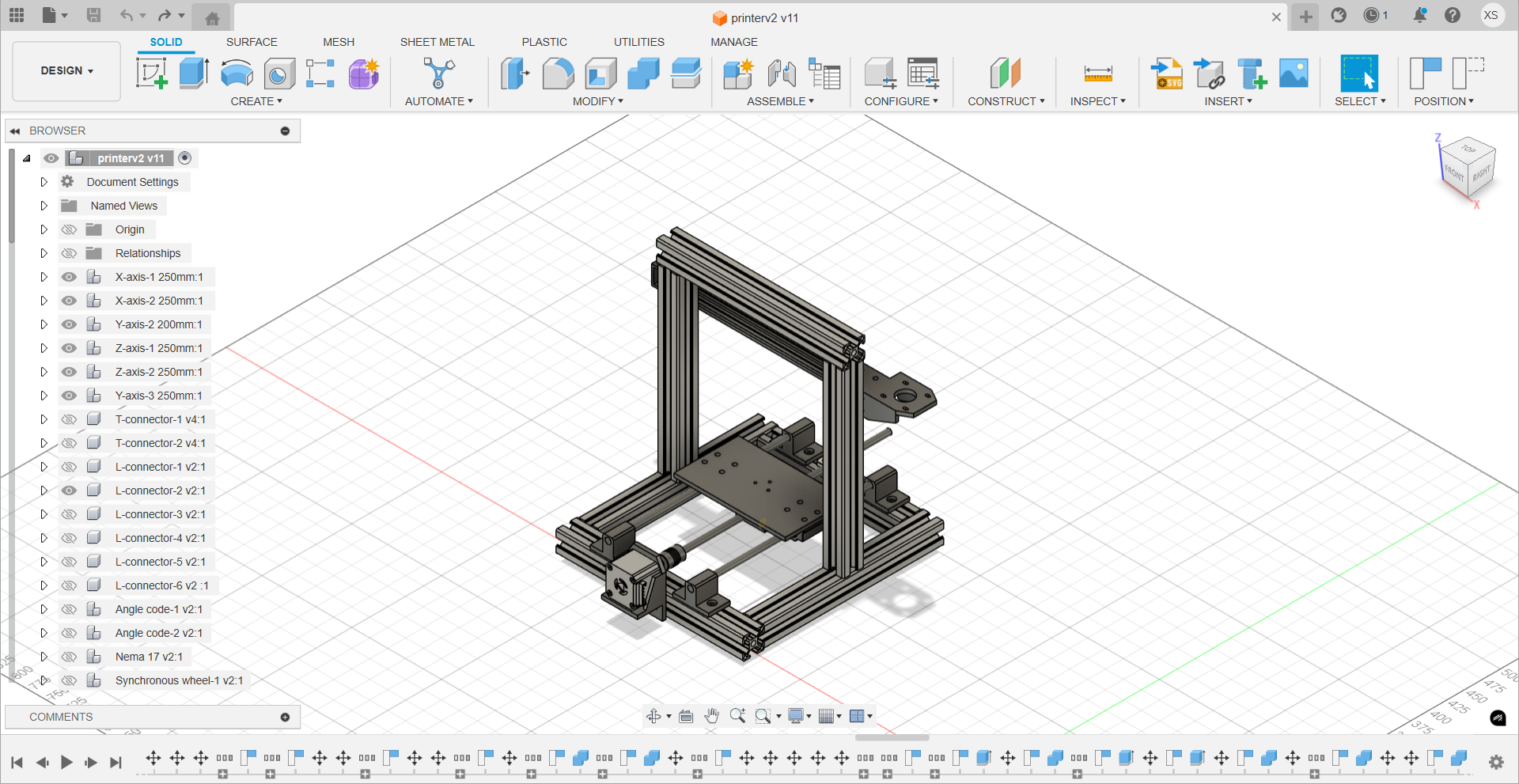Expand the COMMENTS panel
The height and width of the screenshot is (784, 1519).
click(x=285, y=717)
